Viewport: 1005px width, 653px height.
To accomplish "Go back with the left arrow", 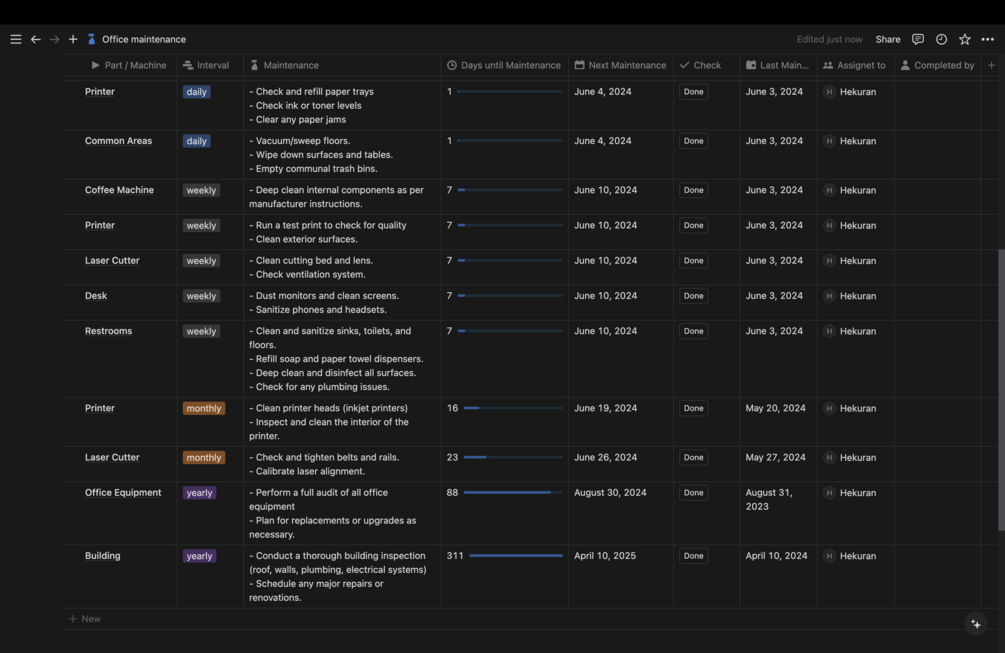I will tap(35, 39).
